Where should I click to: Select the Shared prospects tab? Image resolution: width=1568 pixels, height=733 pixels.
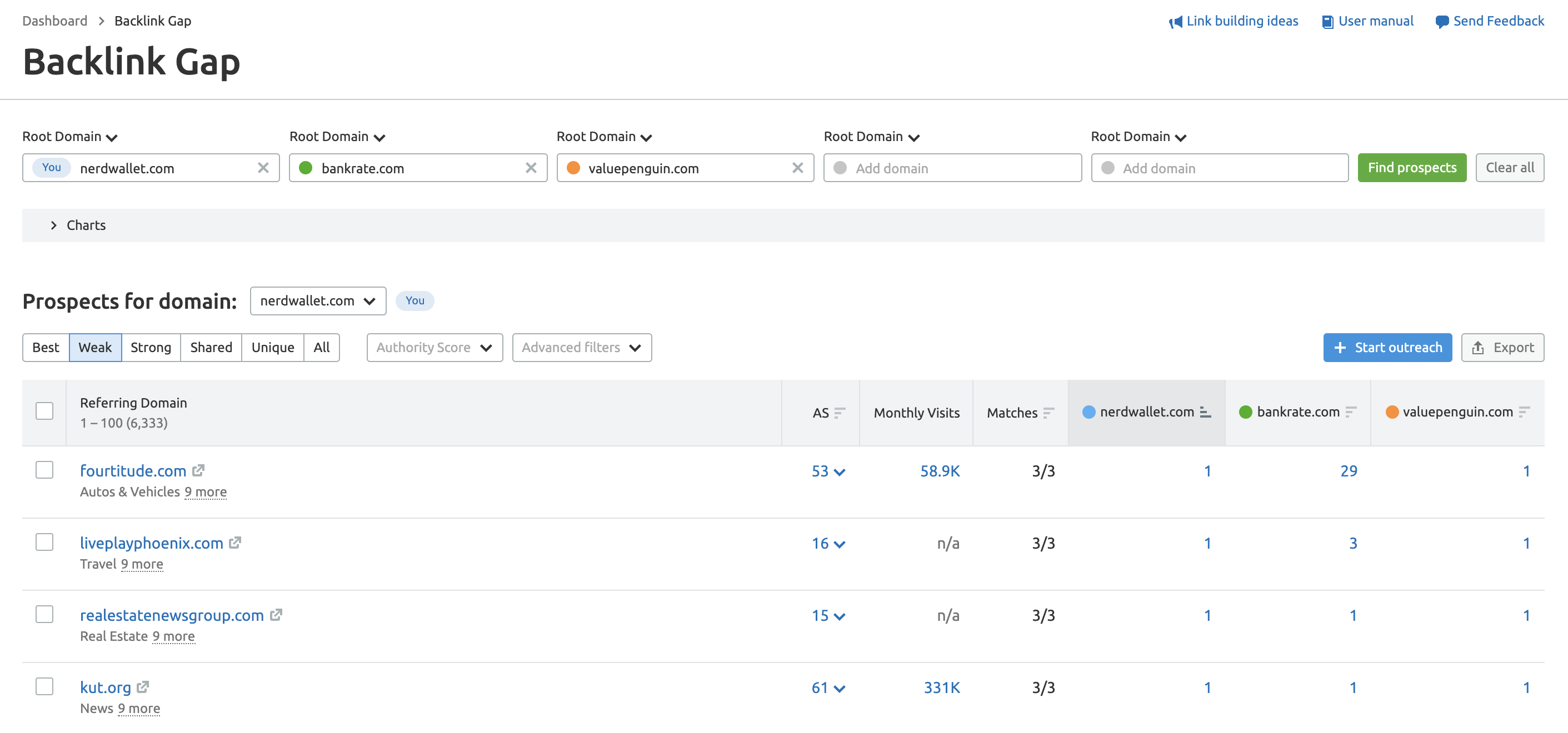click(211, 347)
